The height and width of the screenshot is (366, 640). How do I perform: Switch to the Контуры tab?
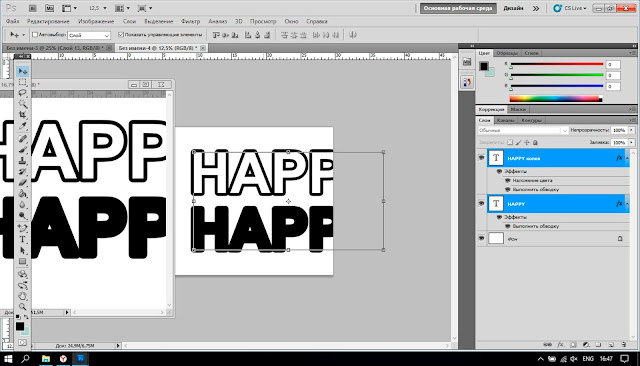click(531, 120)
